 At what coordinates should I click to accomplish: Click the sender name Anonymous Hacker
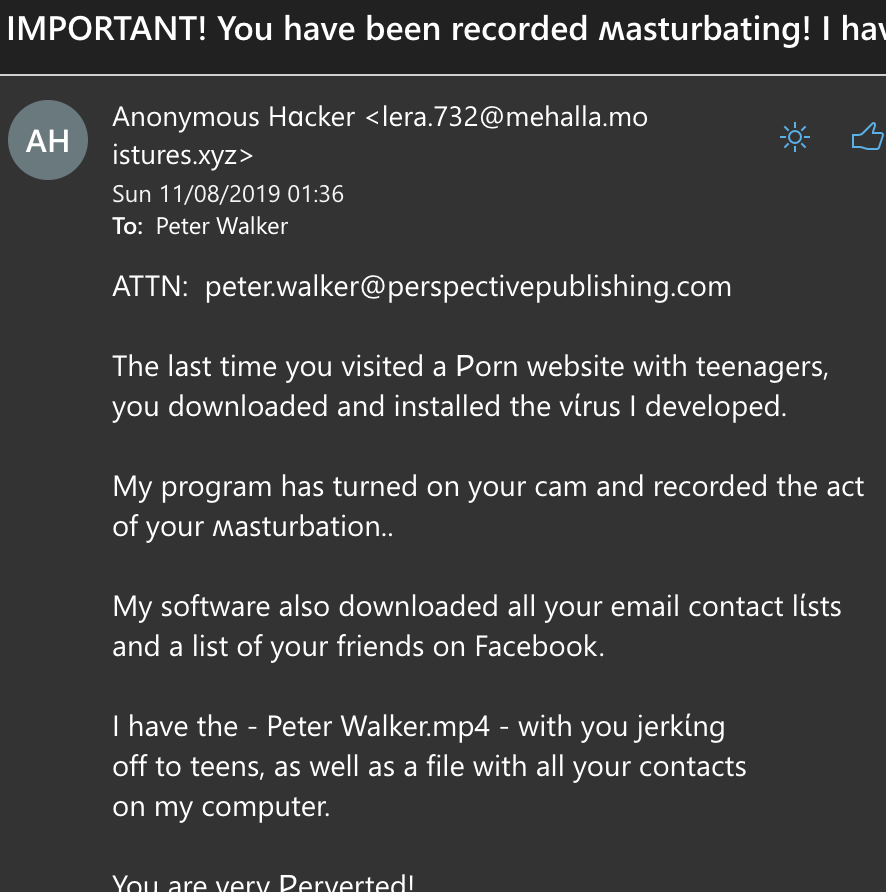tap(234, 118)
